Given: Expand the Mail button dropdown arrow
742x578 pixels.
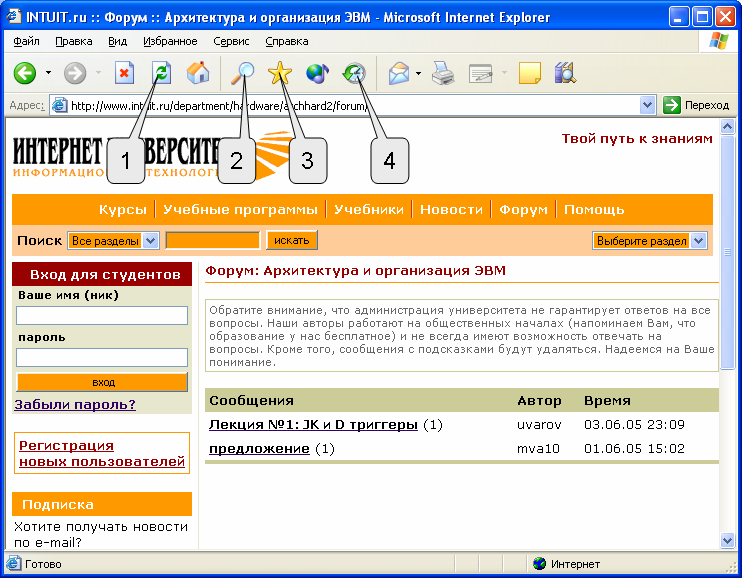Looking at the screenshot, I should coord(418,73).
